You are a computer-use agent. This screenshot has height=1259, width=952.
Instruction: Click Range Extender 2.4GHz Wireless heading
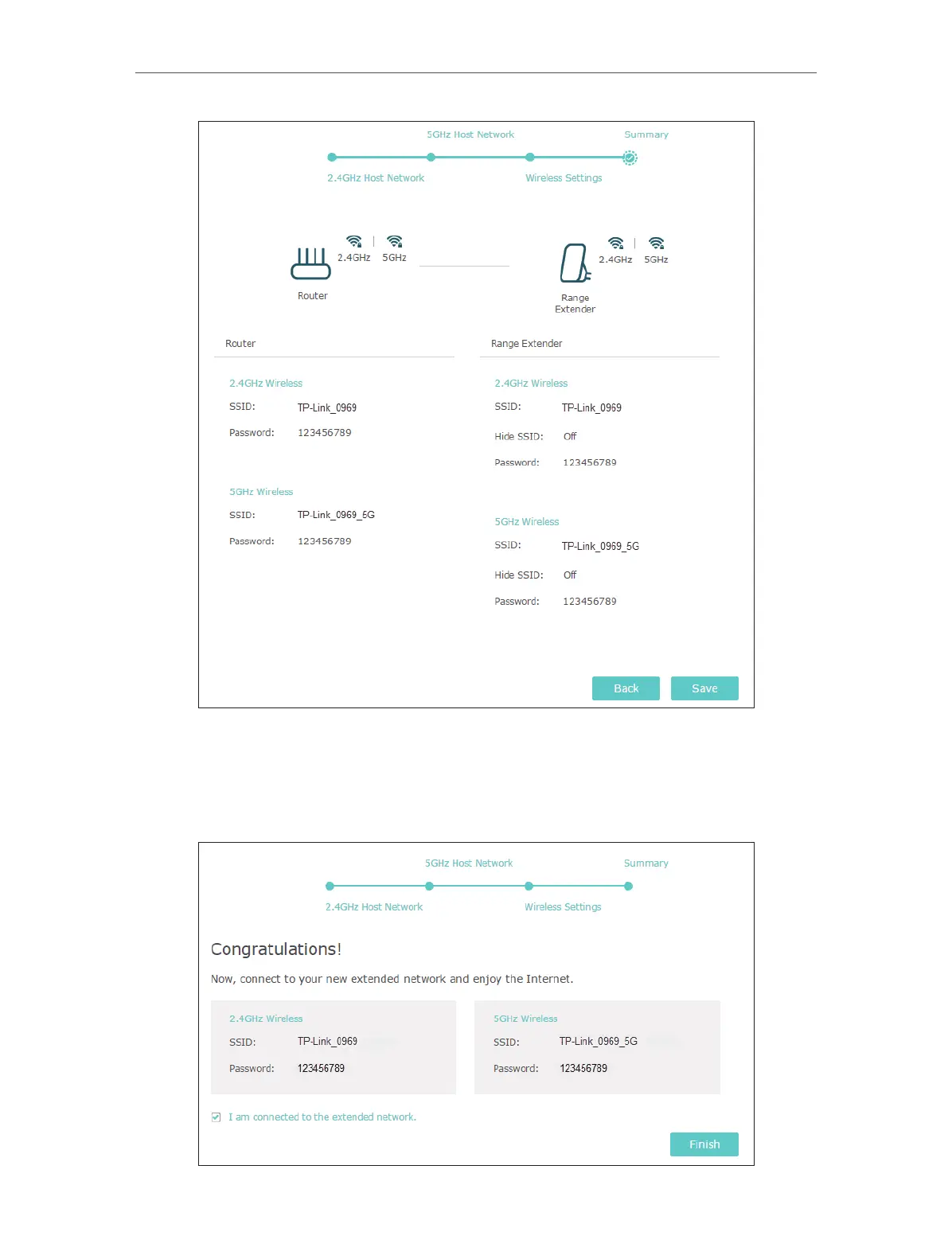(x=531, y=384)
